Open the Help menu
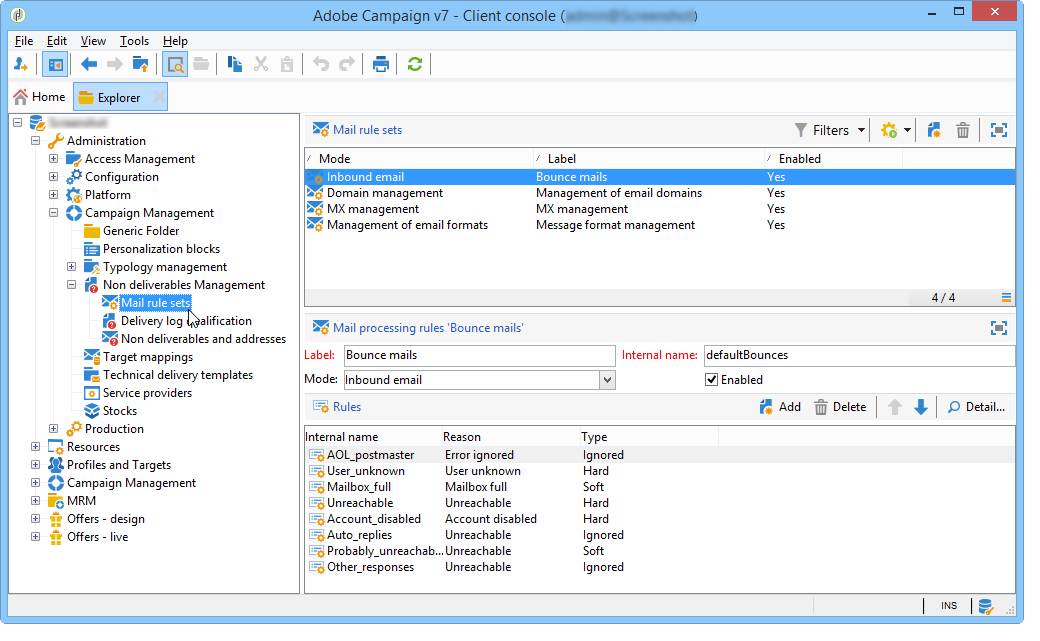This screenshot has height=641, width=1040. 175,40
